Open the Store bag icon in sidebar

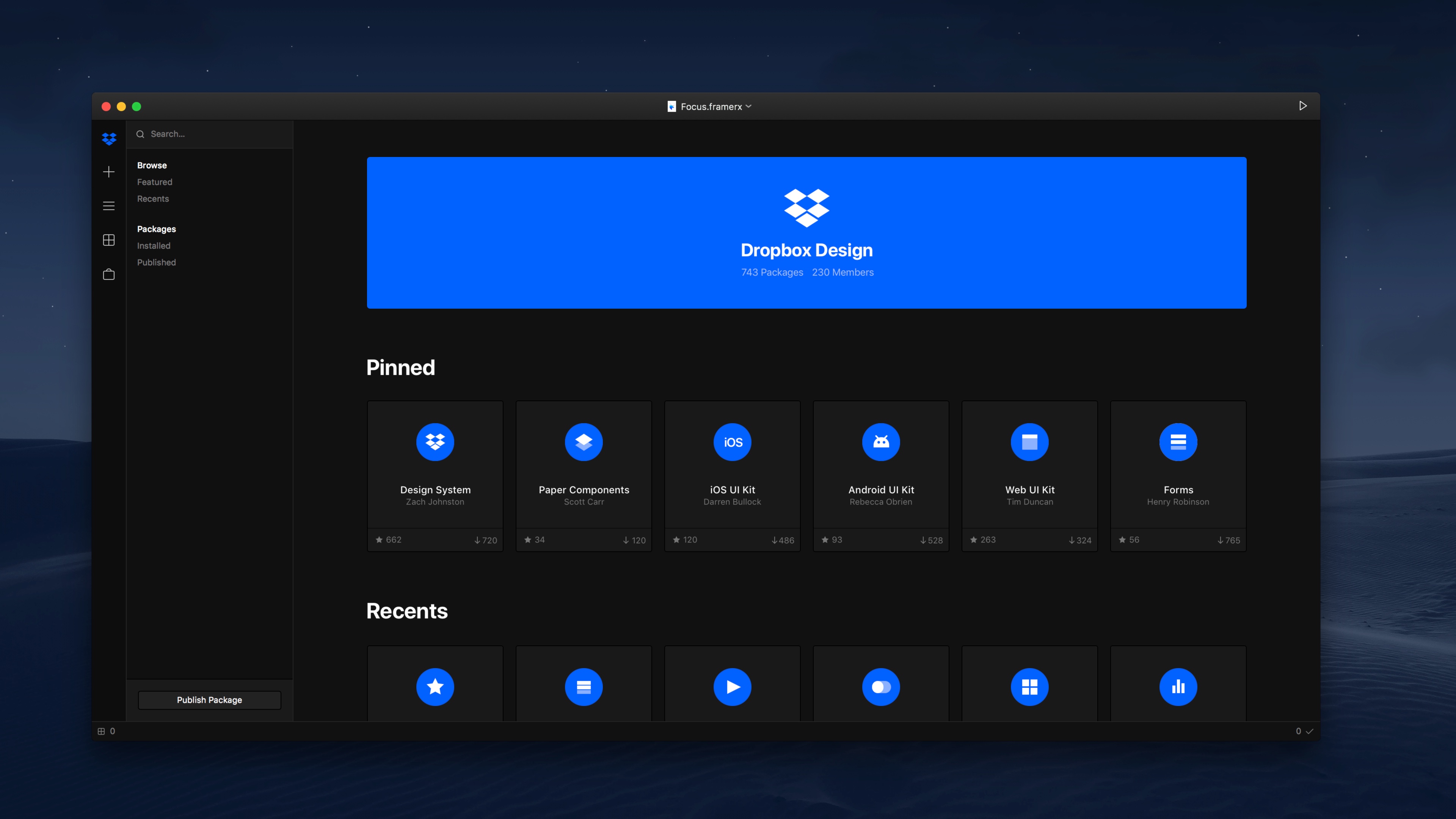[109, 274]
